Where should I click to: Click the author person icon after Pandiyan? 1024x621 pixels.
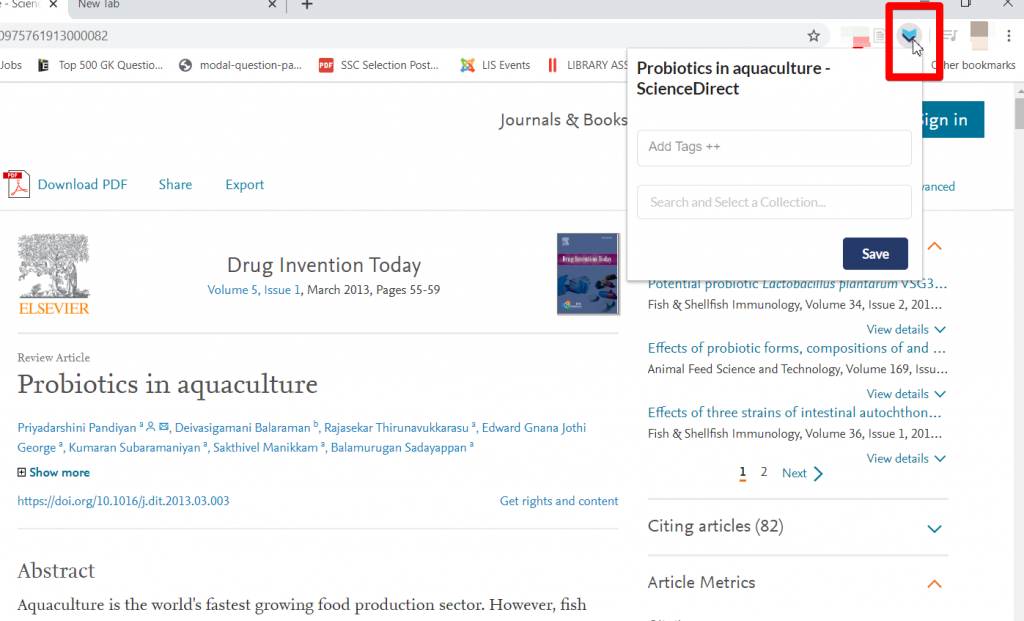pyautogui.click(x=151, y=427)
